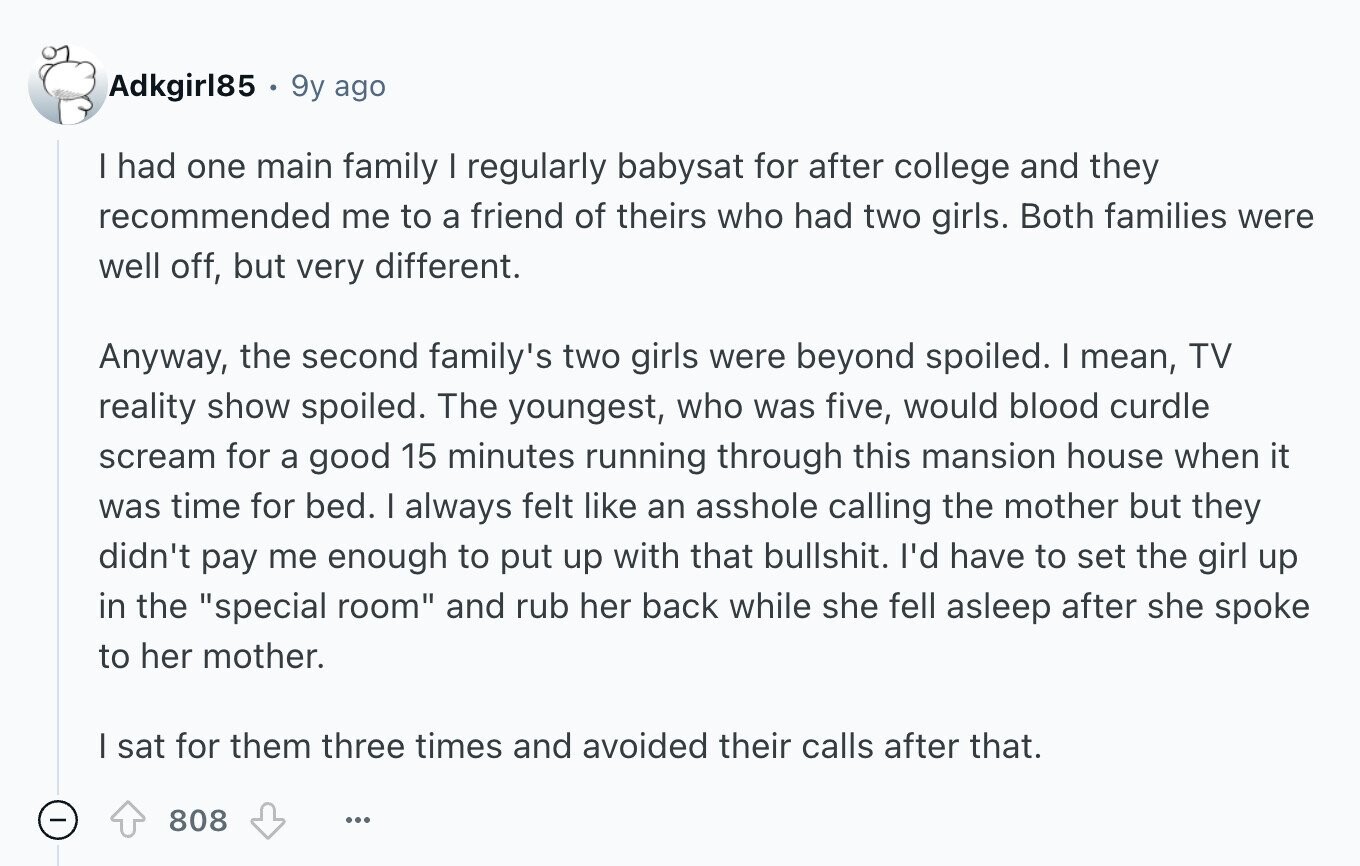Viewport: 1360px width, 866px height.
Task: Upvote the comment by Adkgirl85
Action: [128, 821]
